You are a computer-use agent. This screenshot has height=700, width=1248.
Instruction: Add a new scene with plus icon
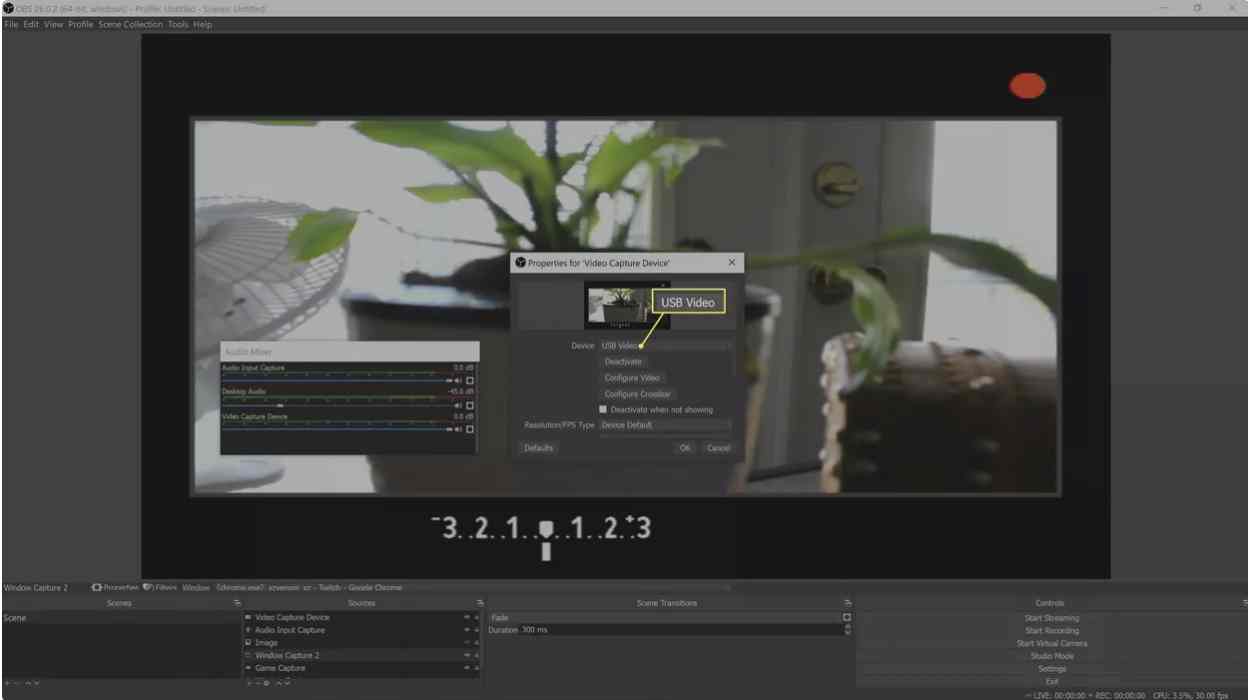coord(7,683)
